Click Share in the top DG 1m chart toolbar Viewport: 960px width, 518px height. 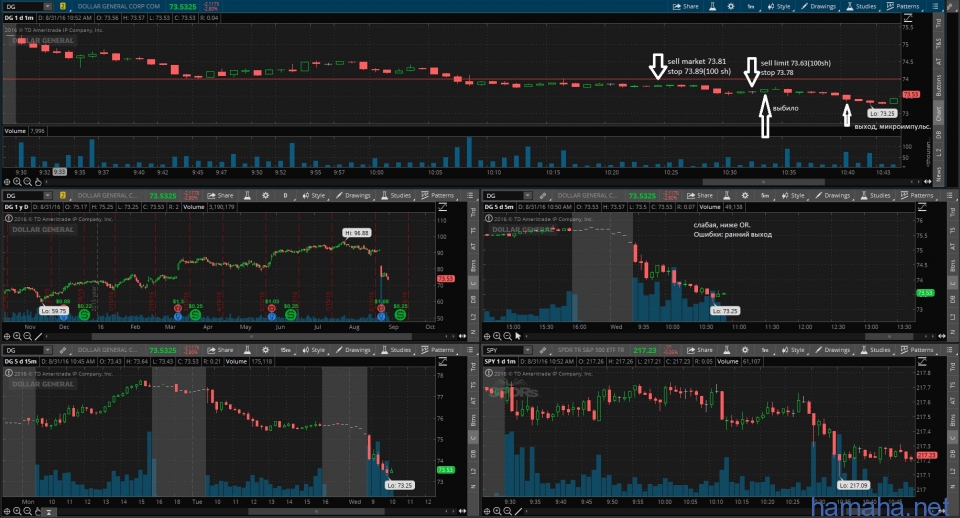click(x=685, y=6)
